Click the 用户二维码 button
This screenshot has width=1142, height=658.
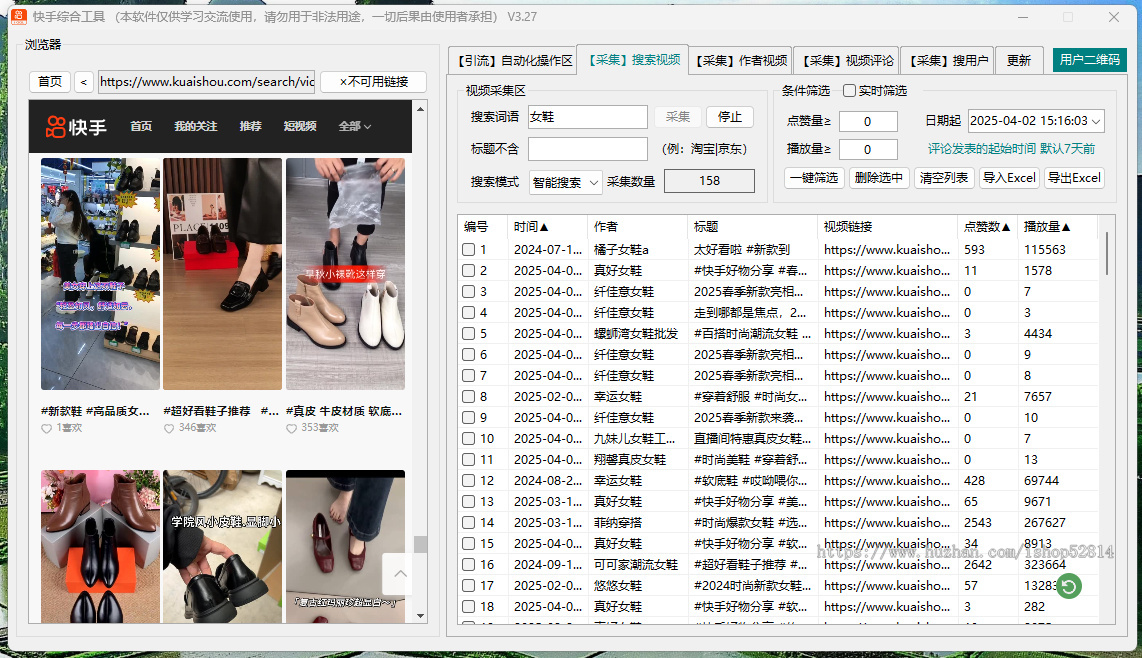1090,60
